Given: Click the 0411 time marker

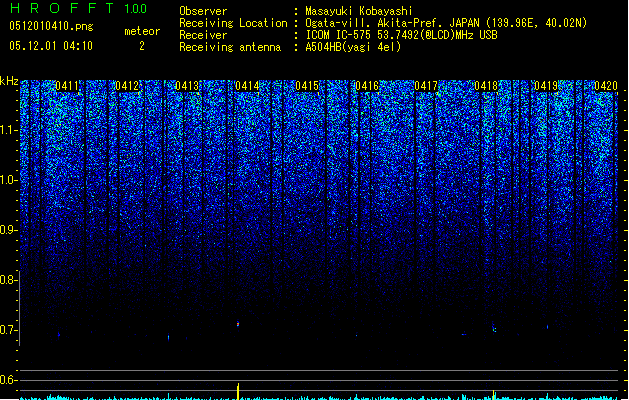Looking at the screenshot, I should pos(67,86).
